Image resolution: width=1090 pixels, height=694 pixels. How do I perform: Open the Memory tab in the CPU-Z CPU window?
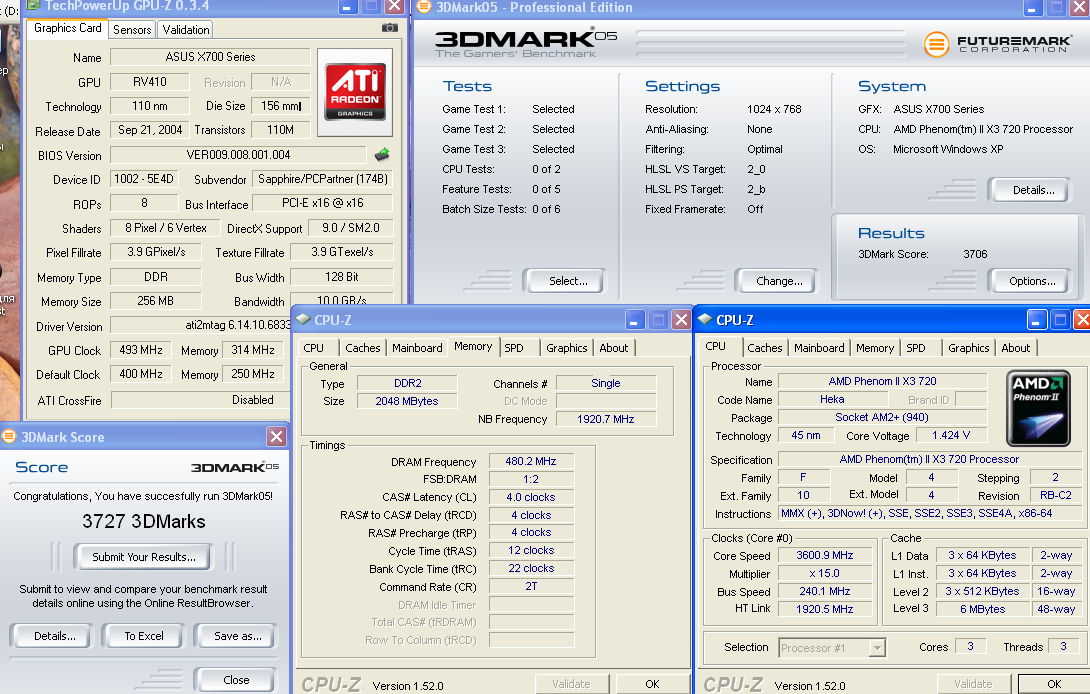pos(875,348)
